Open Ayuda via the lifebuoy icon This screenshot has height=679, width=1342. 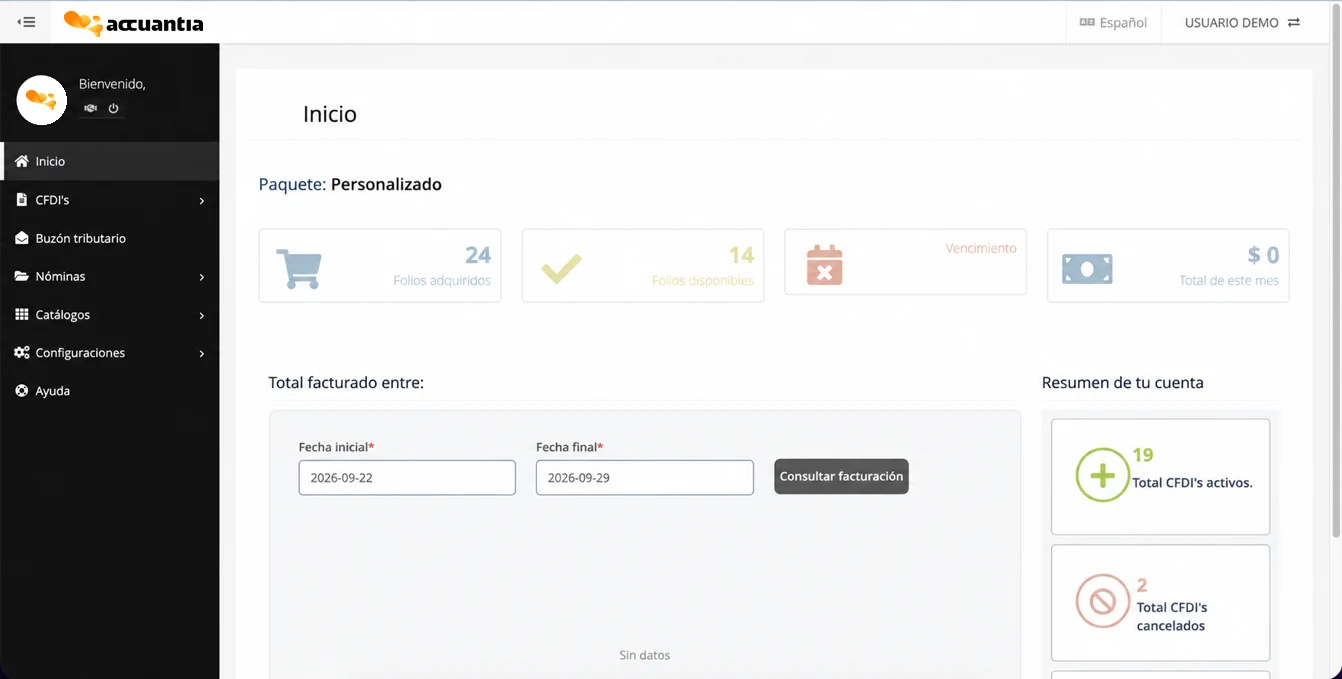coord(21,390)
